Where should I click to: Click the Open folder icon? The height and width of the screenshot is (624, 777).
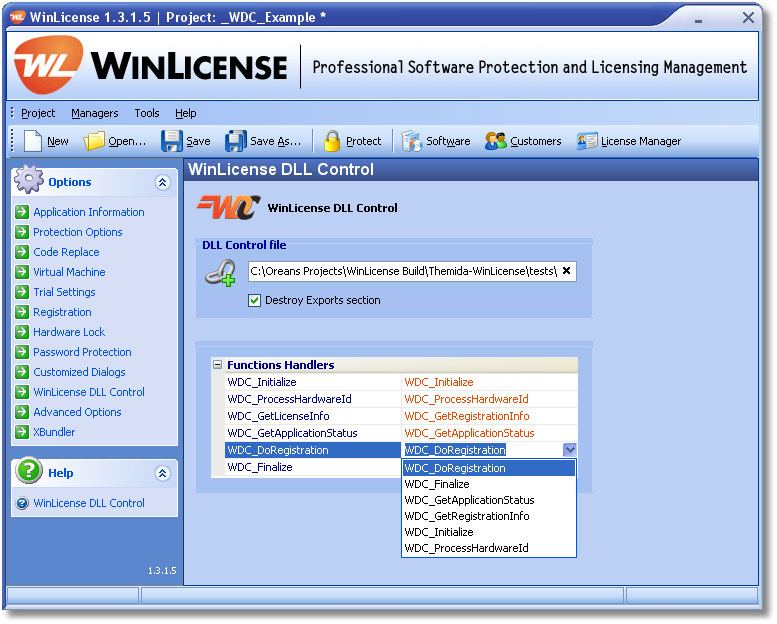pyautogui.click(x=94, y=141)
